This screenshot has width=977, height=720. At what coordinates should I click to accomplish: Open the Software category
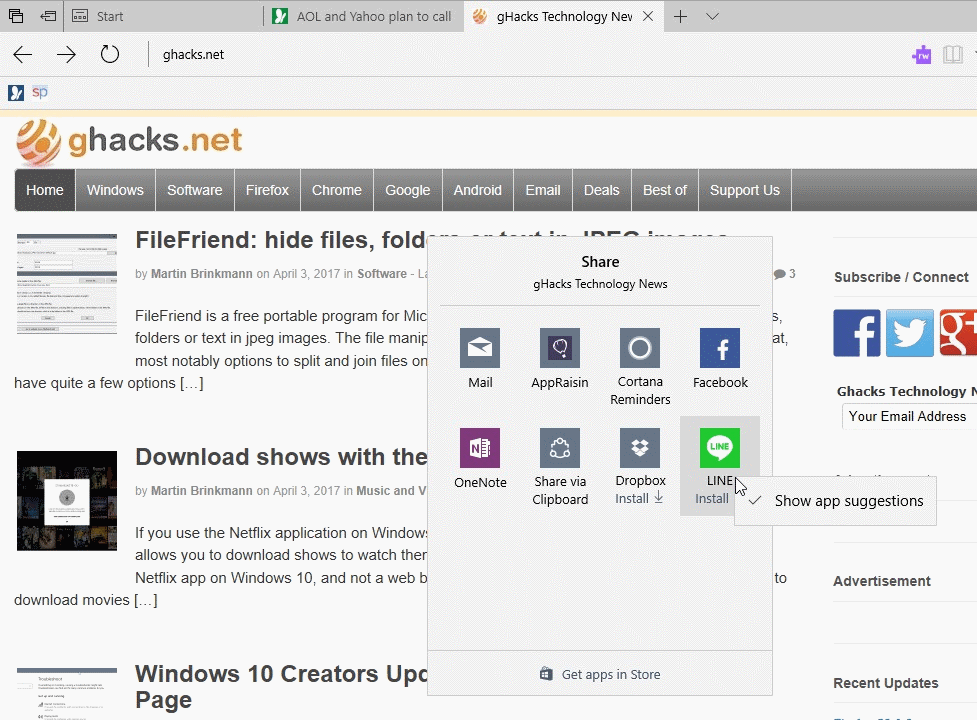(x=194, y=190)
